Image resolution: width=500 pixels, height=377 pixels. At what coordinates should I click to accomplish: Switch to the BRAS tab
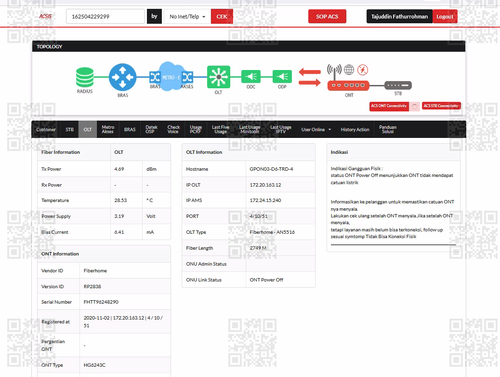pos(130,129)
